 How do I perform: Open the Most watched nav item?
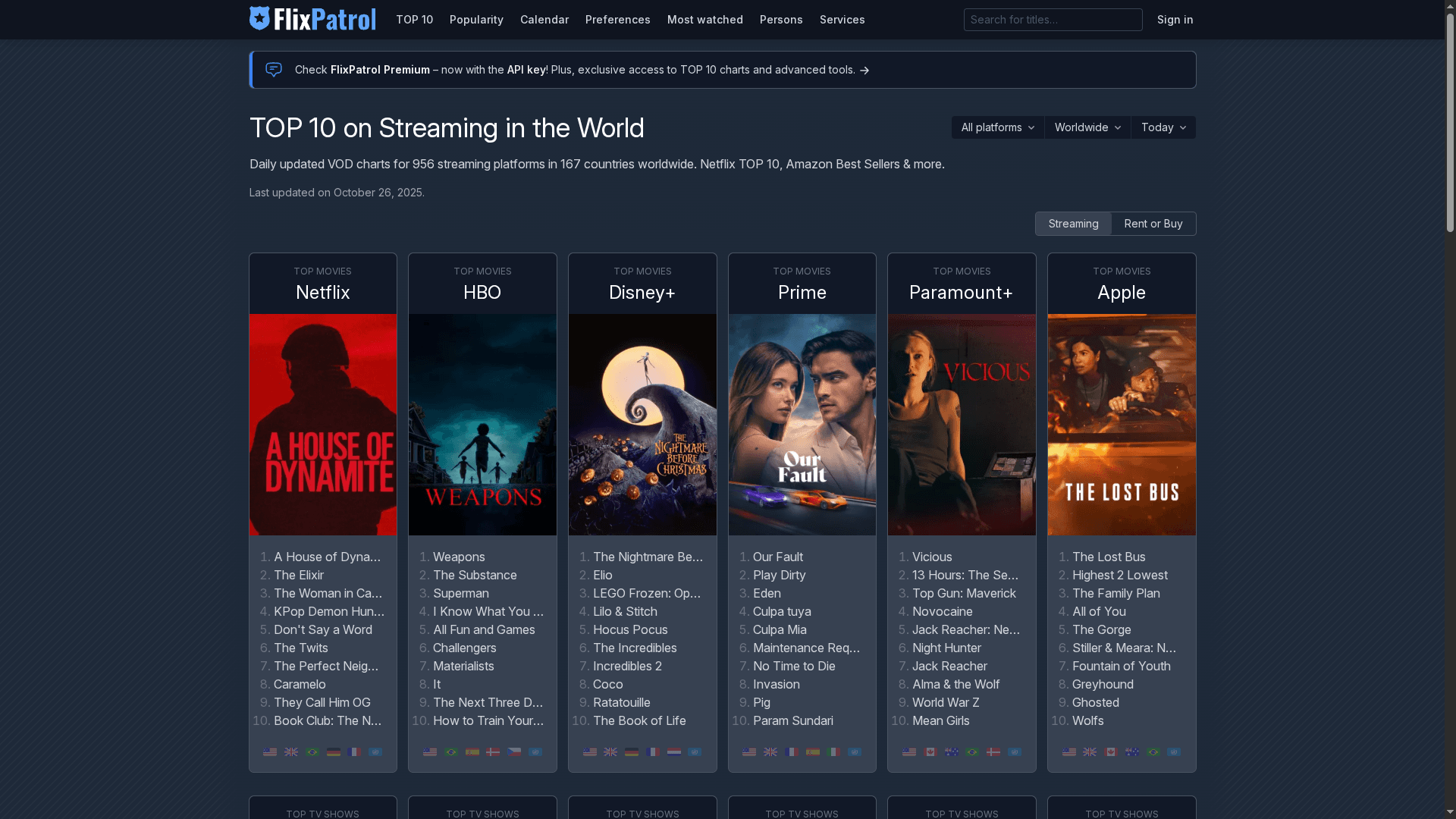point(705,20)
